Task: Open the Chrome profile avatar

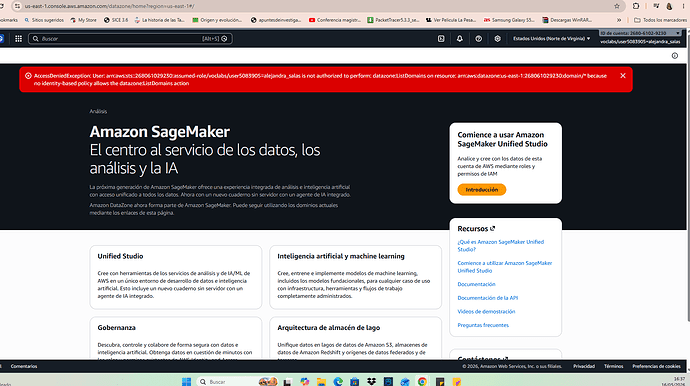Action: point(669,6)
